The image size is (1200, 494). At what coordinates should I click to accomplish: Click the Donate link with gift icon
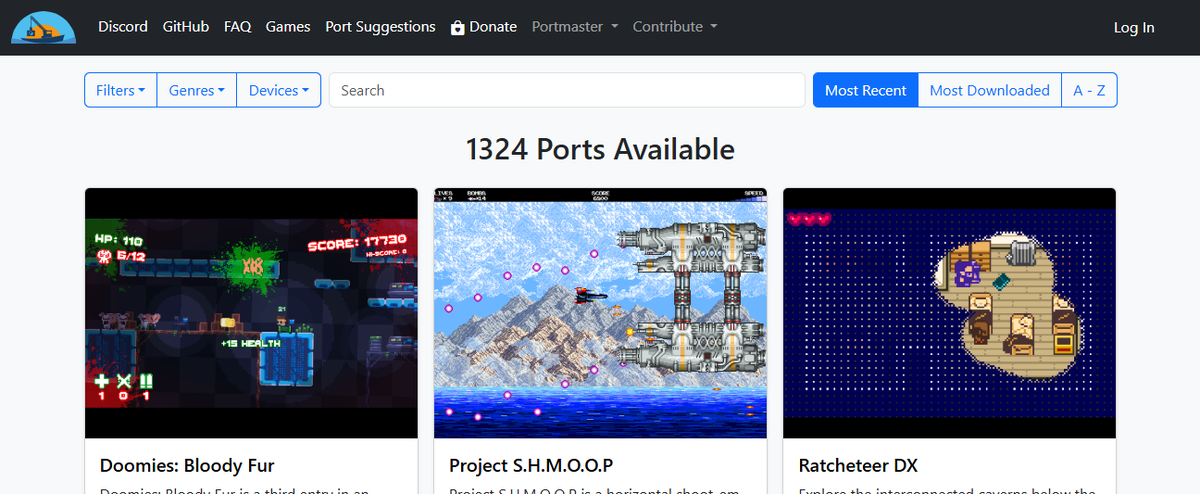(484, 27)
